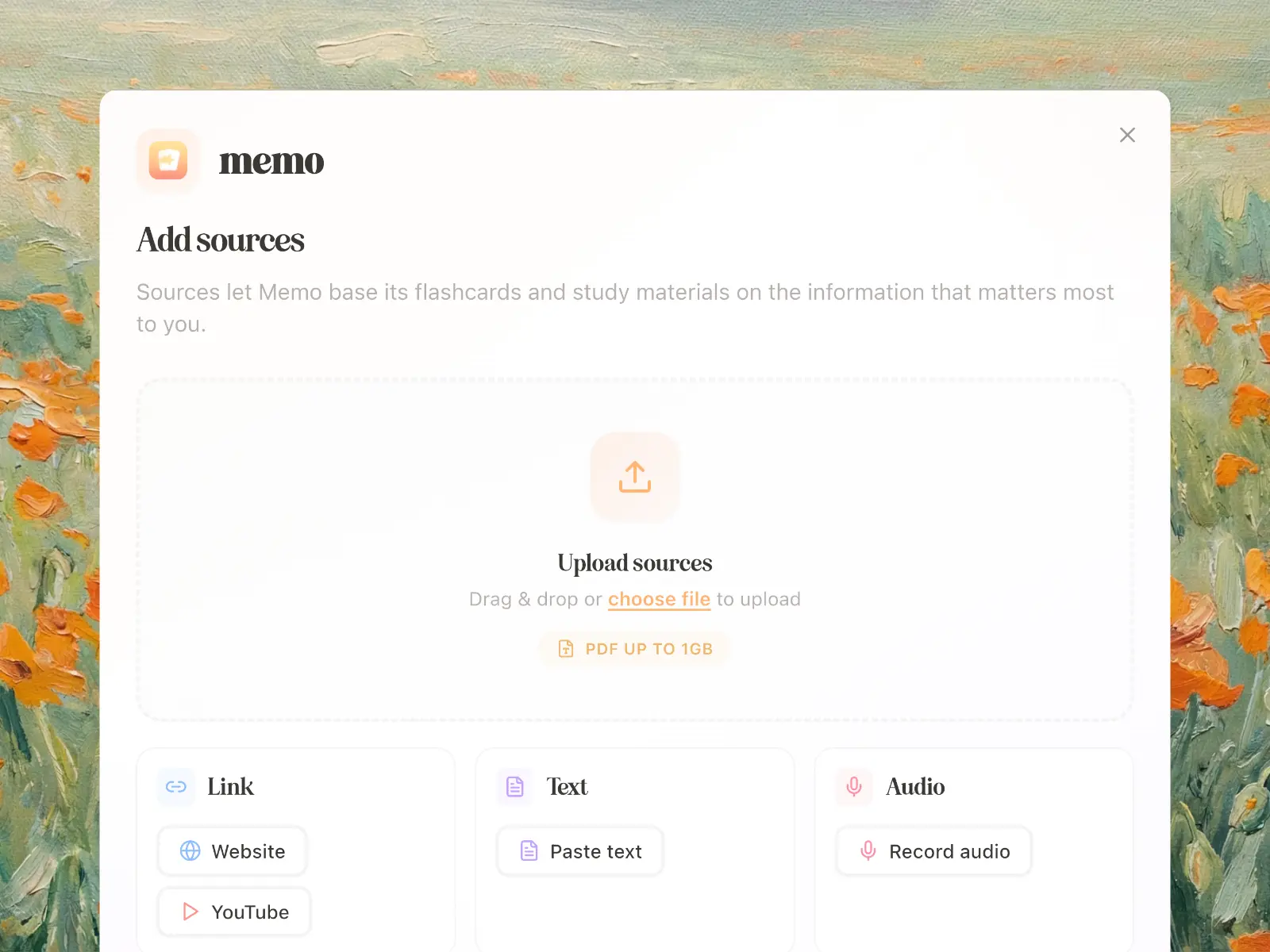Image resolution: width=1270 pixels, height=952 pixels.
Task: Click the Upload sources title text
Action: click(x=634, y=562)
